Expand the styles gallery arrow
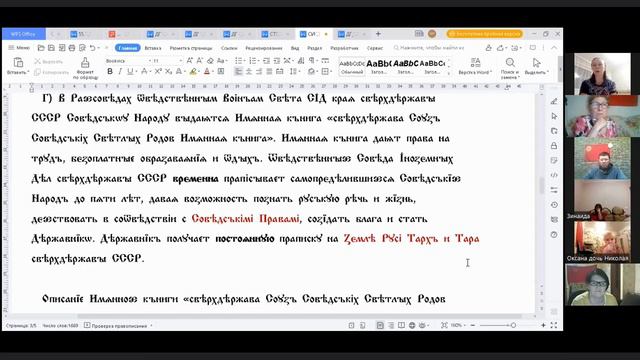Screen dimensions: 640x360 click(449, 72)
